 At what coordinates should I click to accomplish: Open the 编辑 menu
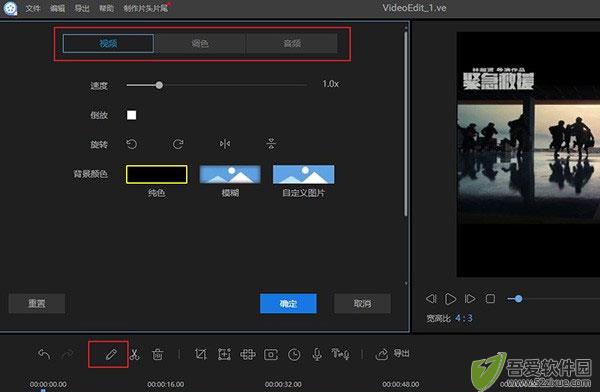pyautogui.click(x=57, y=8)
